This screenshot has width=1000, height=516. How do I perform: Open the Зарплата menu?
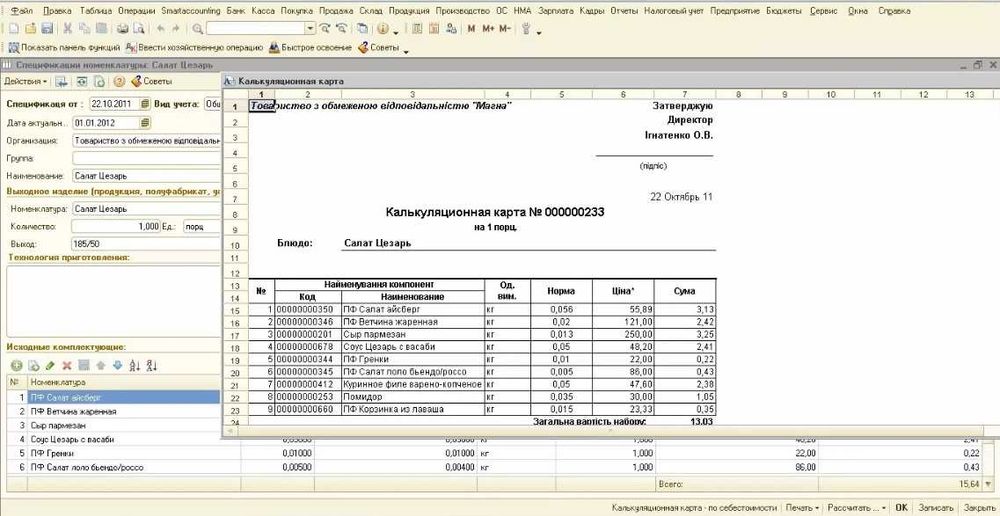point(555,11)
